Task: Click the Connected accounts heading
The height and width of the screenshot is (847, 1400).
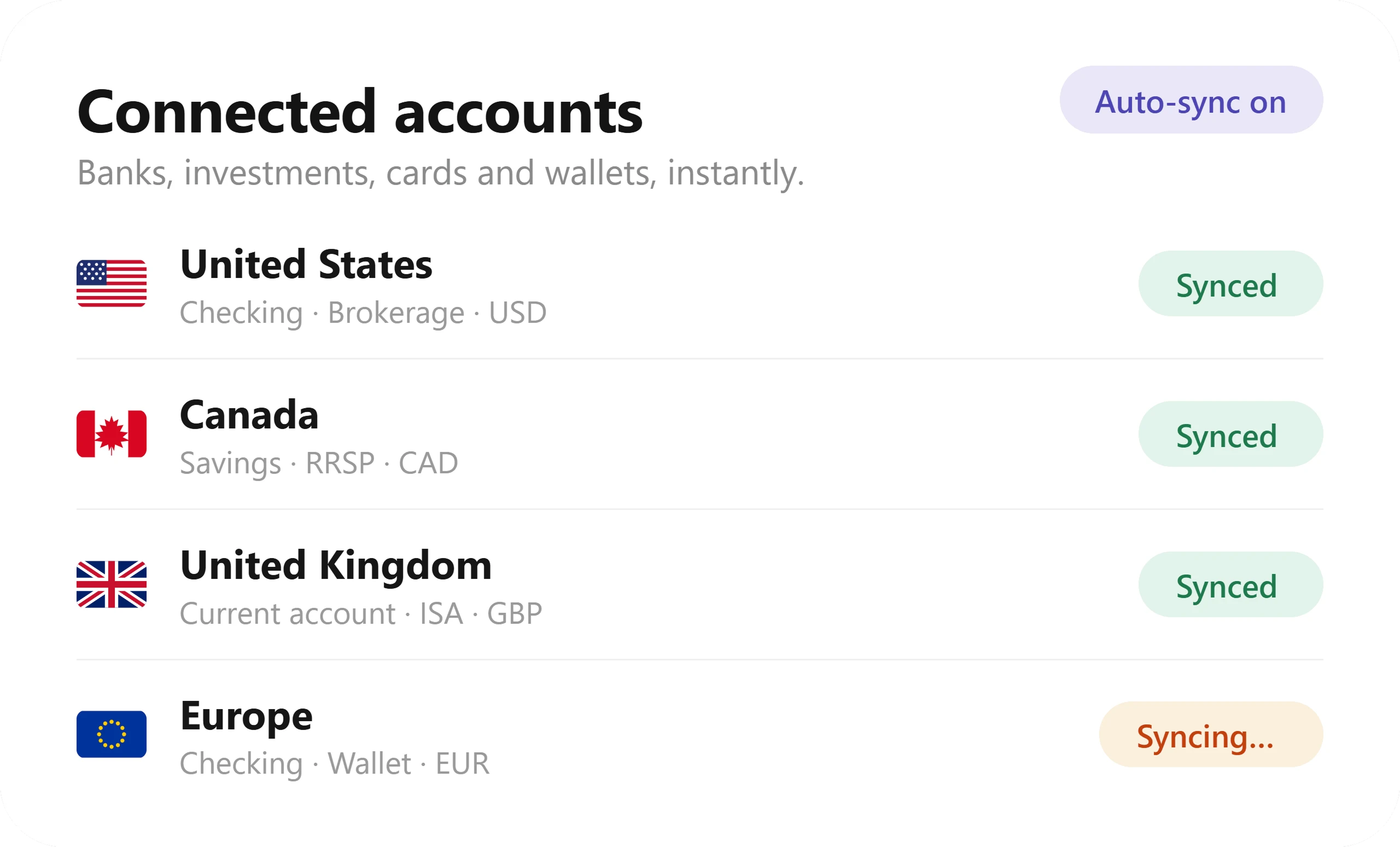Action: pyautogui.click(x=360, y=113)
